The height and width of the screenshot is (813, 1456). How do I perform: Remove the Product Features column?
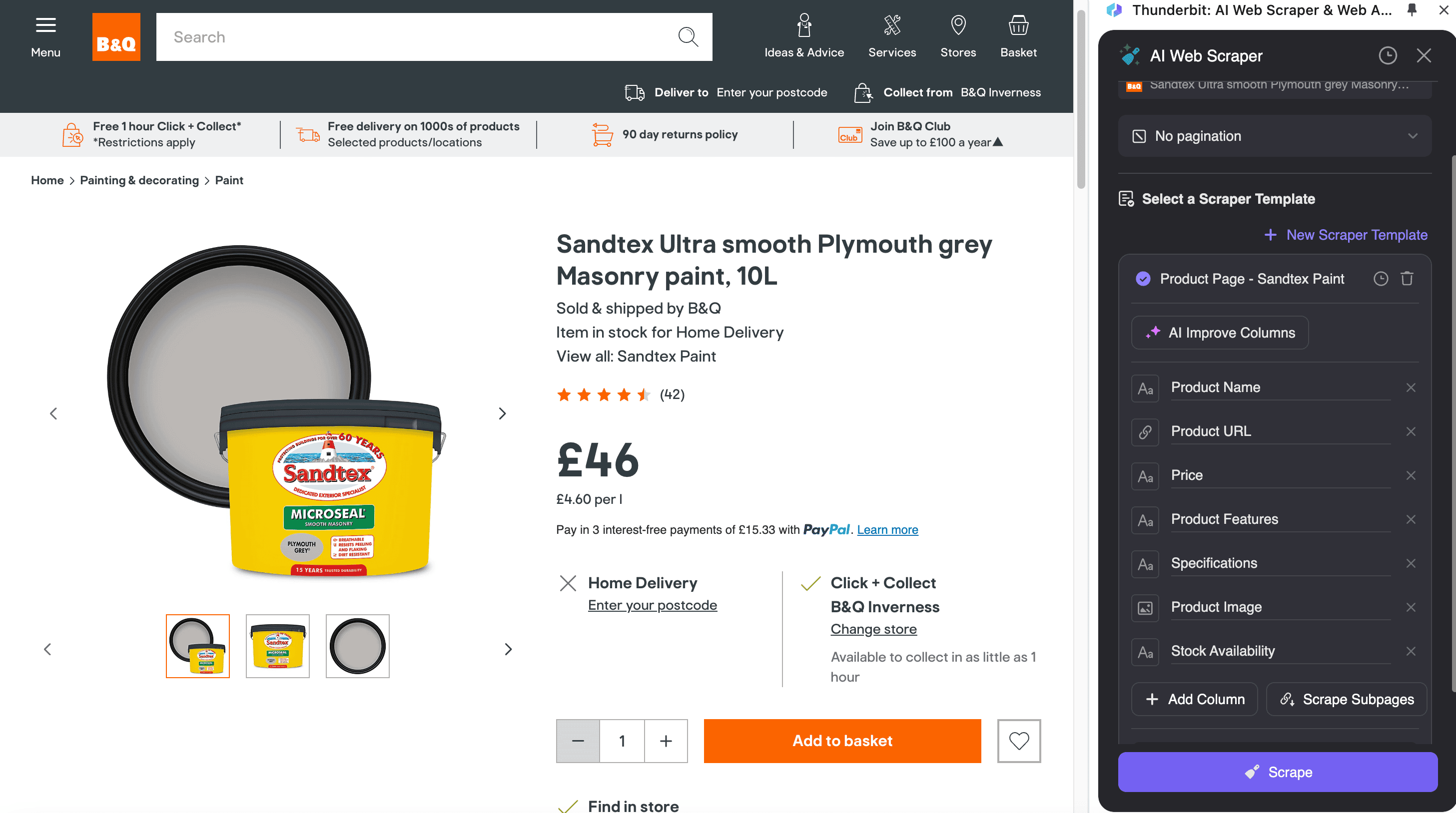click(x=1411, y=519)
